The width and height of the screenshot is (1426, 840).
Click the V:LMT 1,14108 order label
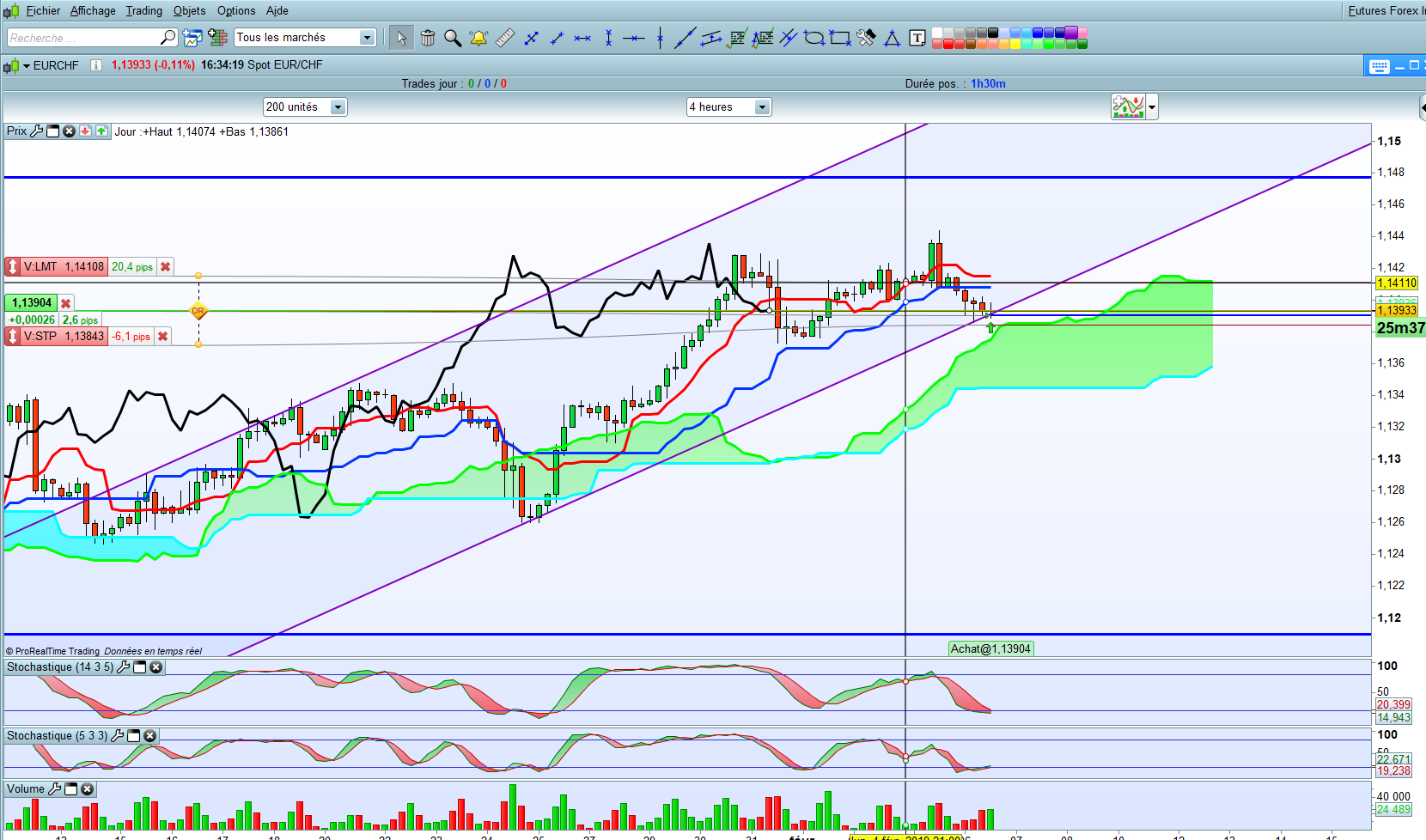pos(64,267)
